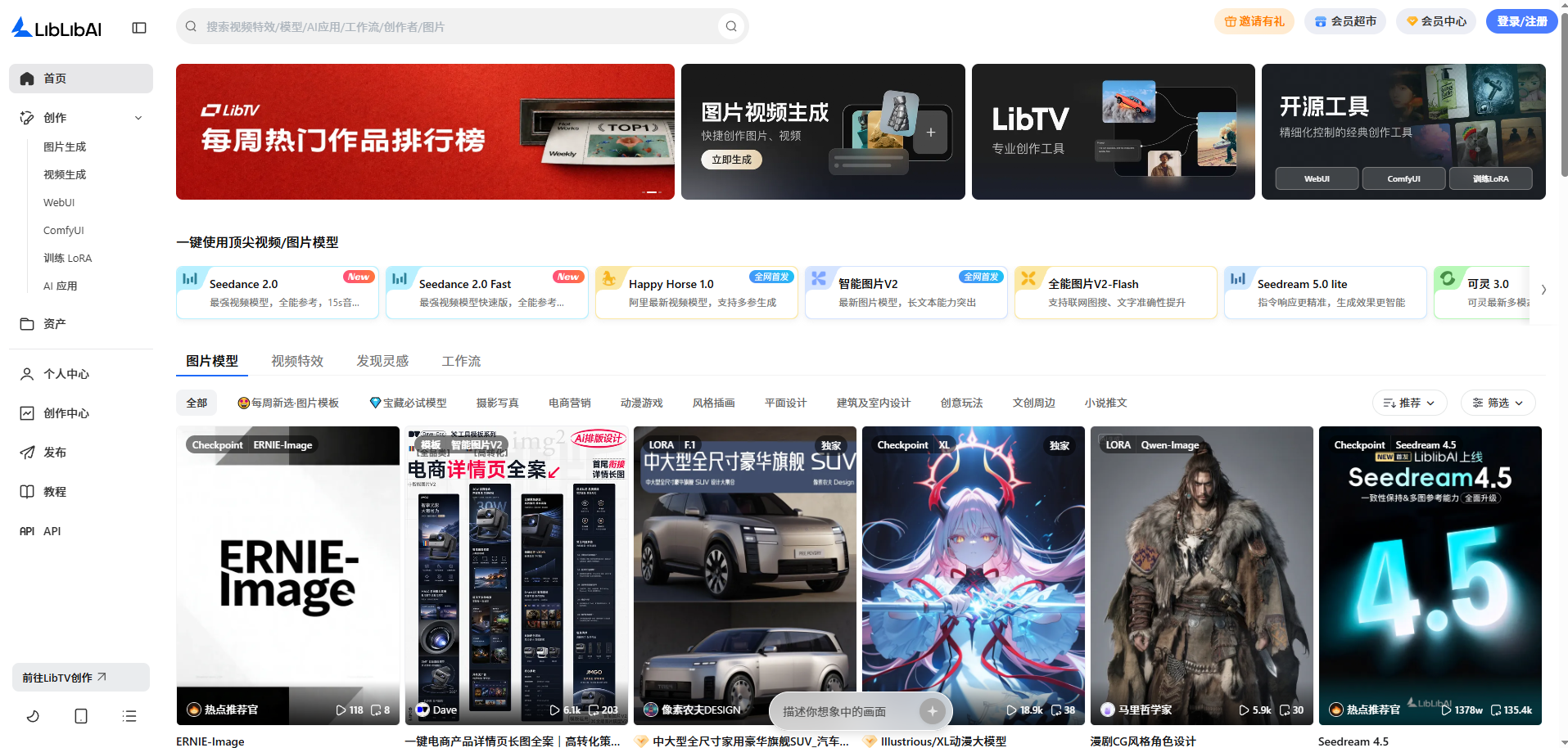Image resolution: width=1568 pixels, height=748 pixels.
Task: Toggle dark mode moon icon
Action: coord(33,716)
